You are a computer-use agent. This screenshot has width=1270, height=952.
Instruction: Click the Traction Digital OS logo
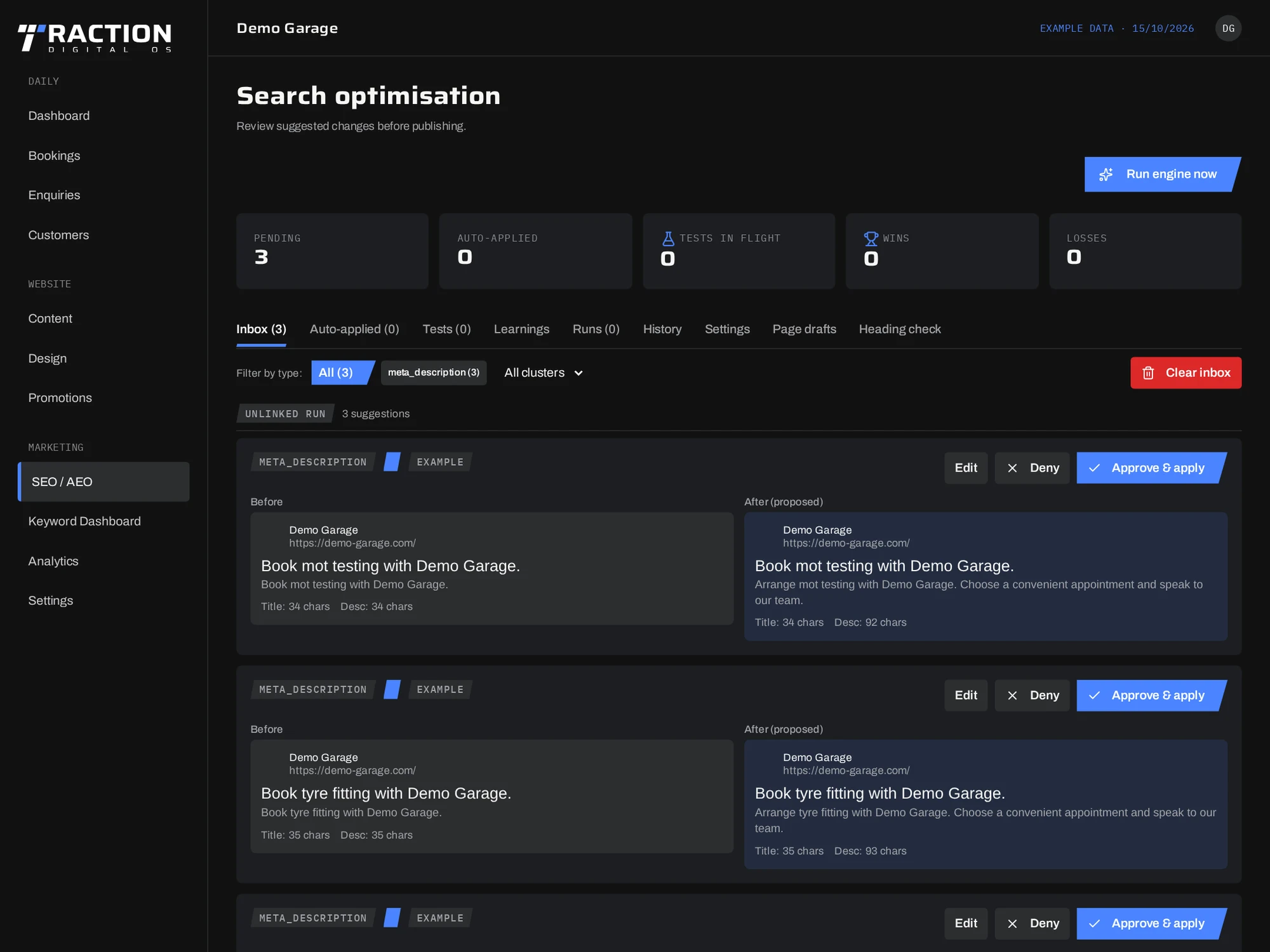(x=95, y=38)
